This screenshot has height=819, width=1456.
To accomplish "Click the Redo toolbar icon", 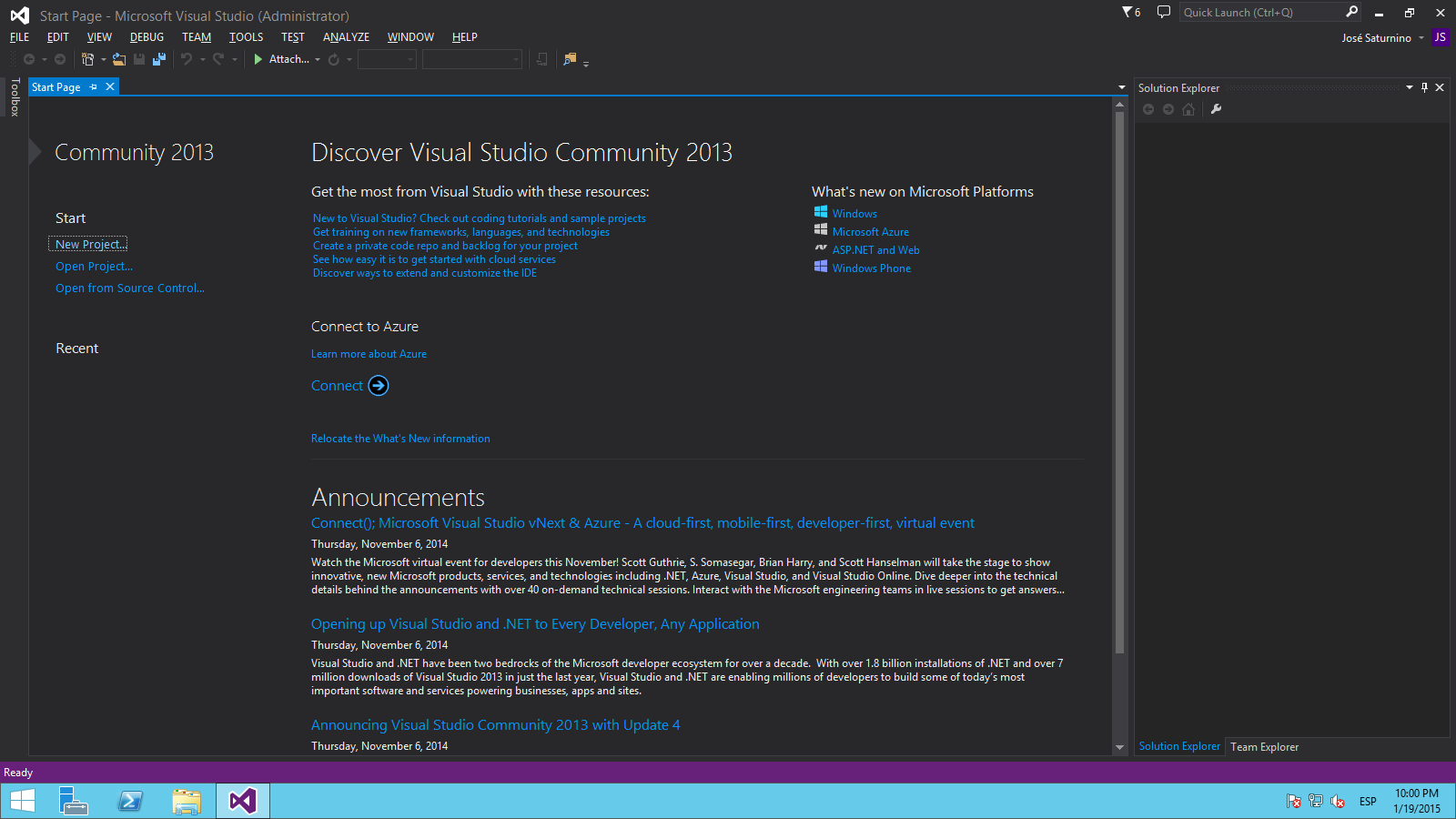I will 218,59.
